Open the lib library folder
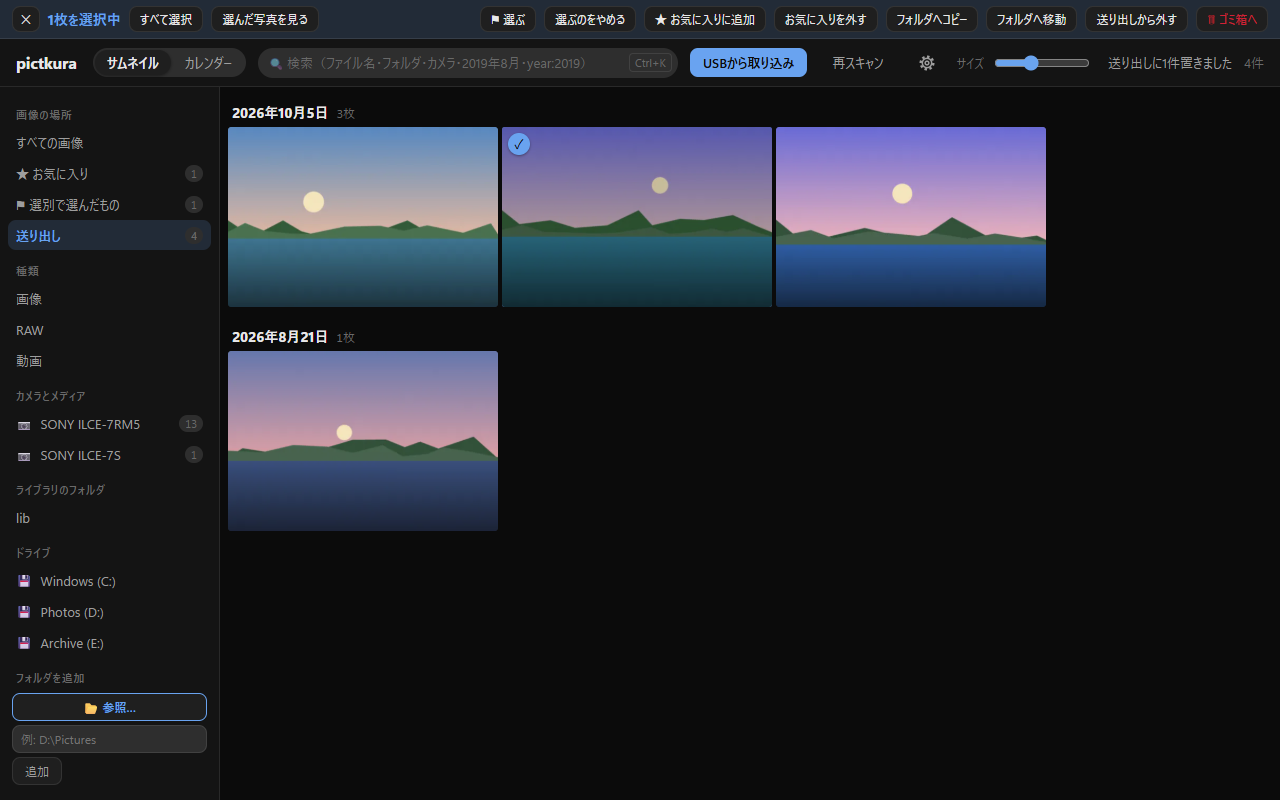Image resolution: width=1280 pixels, height=800 pixels. pos(109,519)
